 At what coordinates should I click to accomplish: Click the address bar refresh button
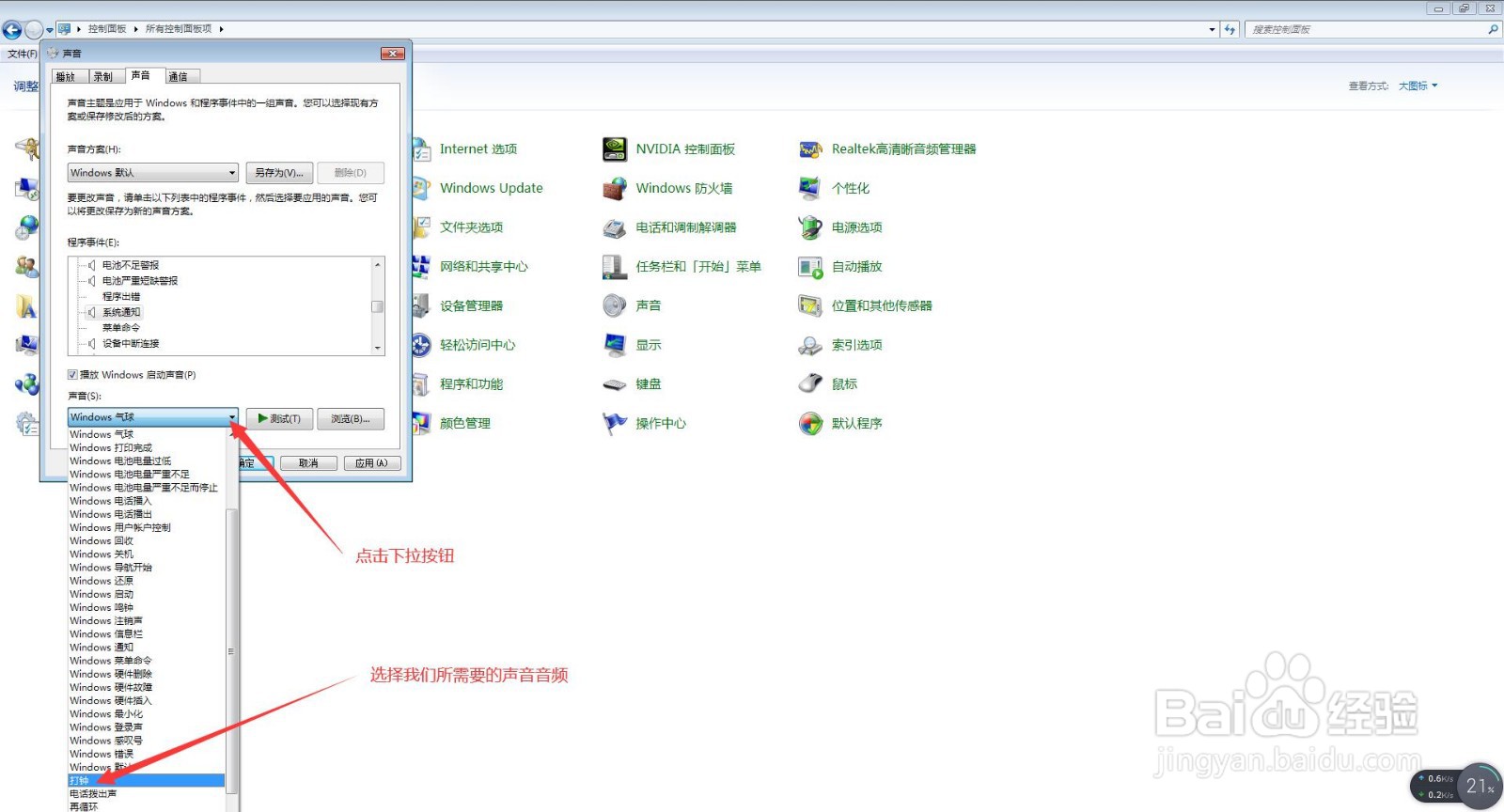1230,29
